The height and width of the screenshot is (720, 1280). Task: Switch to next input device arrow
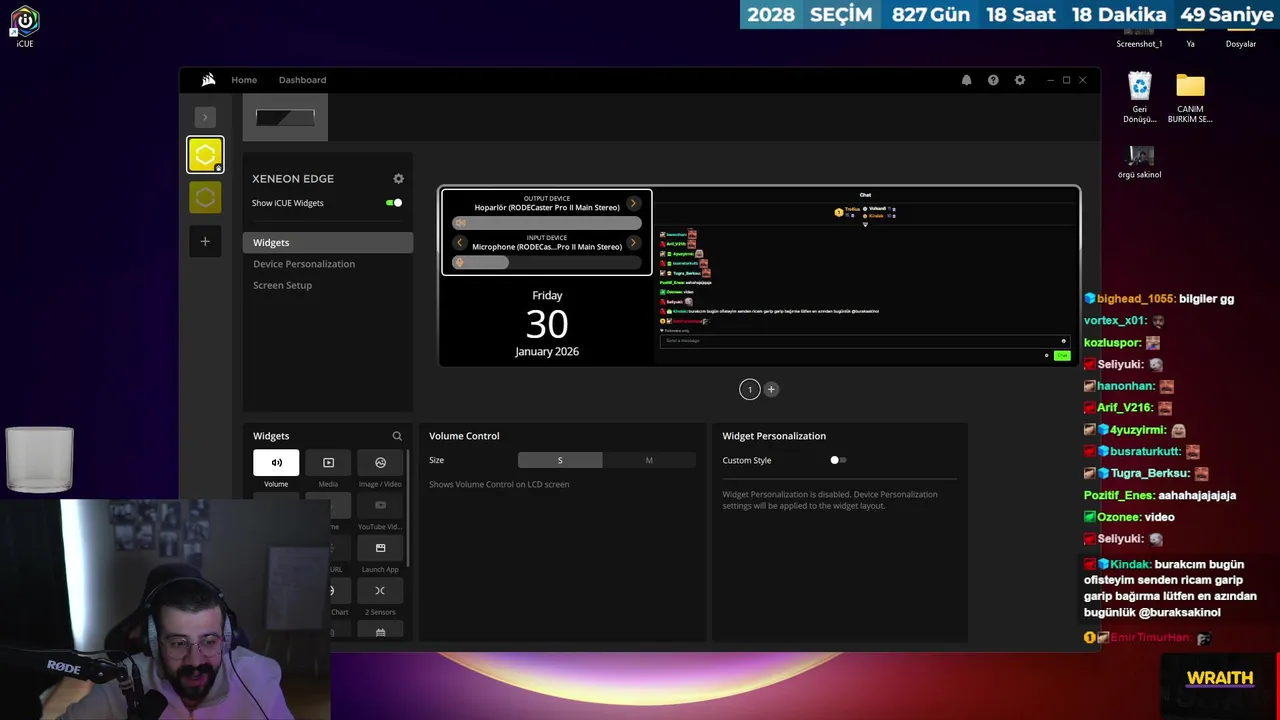coord(633,242)
